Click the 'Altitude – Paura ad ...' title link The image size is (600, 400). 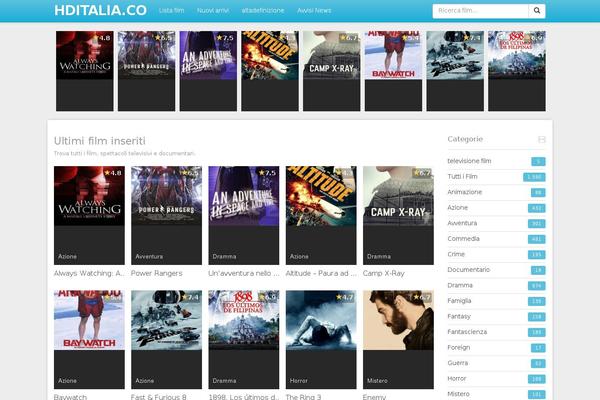(321, 273)
